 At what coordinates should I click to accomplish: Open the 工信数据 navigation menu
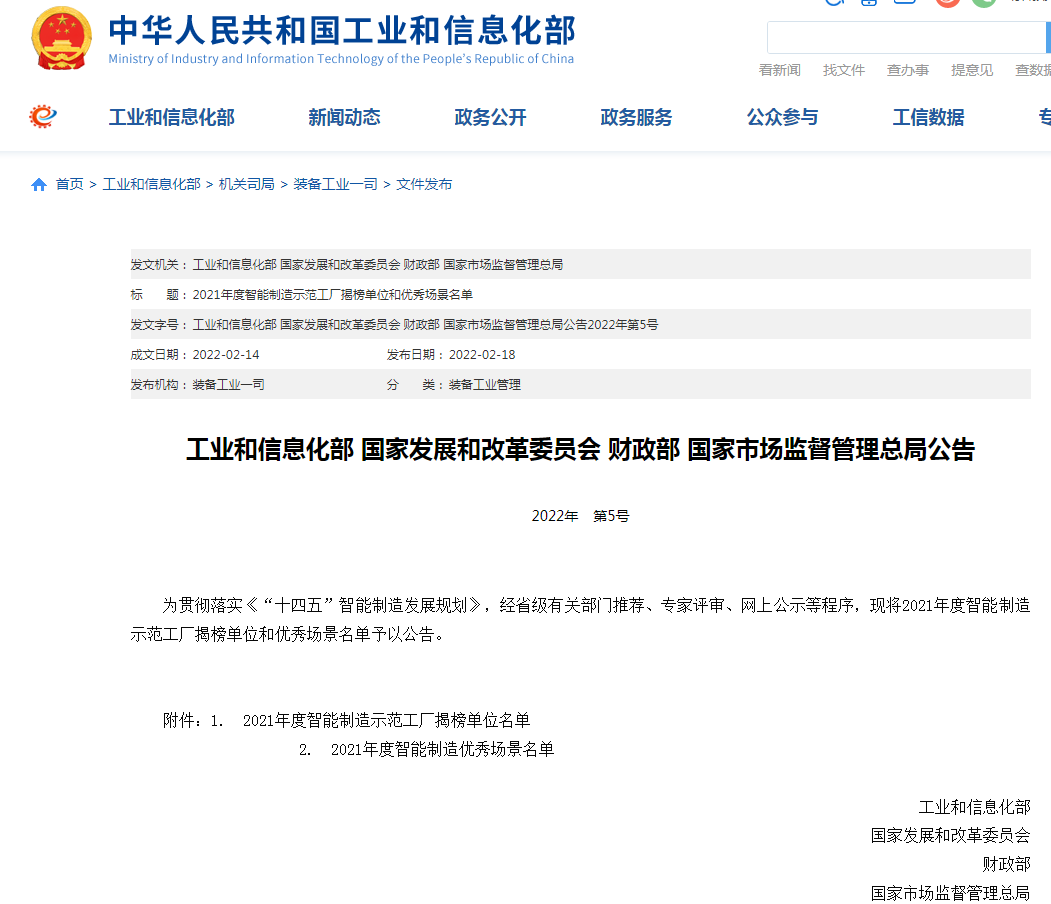(927, 117)
